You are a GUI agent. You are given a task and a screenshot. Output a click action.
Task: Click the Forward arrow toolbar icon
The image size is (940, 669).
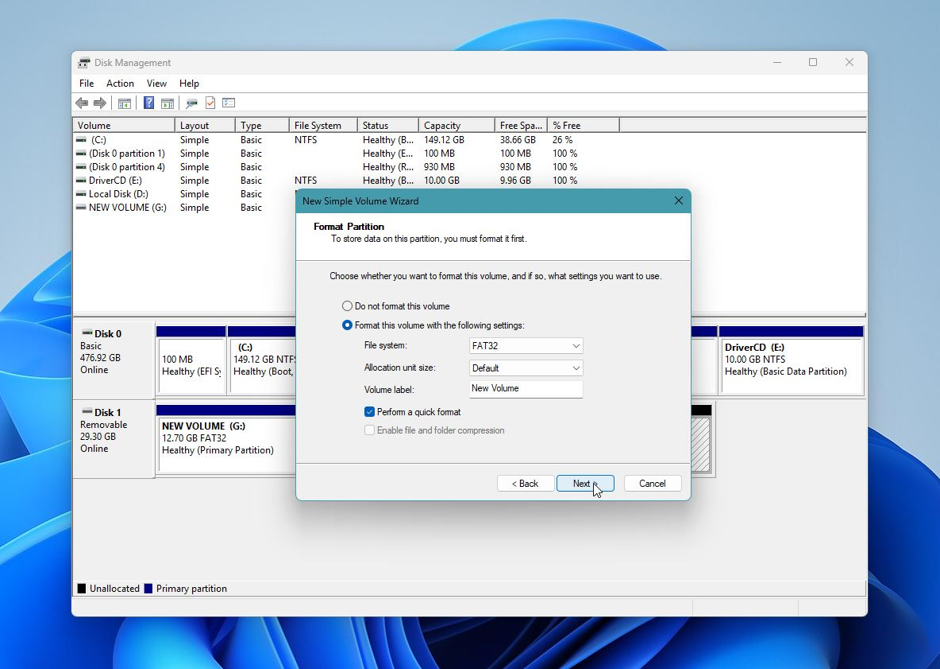[100, 103]
